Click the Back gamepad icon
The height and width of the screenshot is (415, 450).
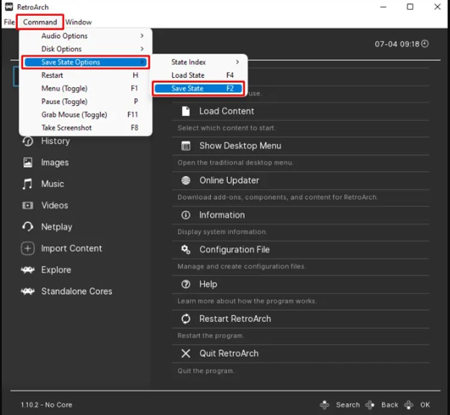(370, 405)
